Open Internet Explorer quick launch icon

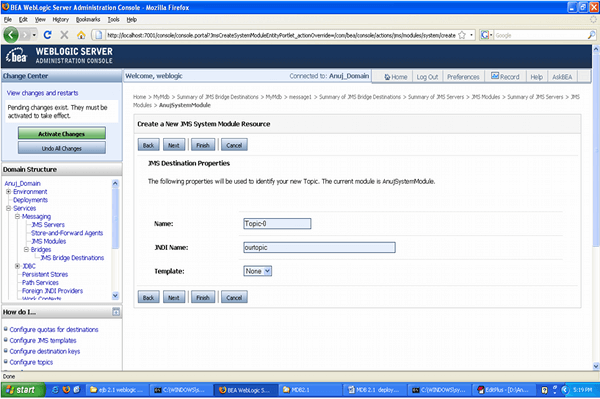(x=55, y=390)
